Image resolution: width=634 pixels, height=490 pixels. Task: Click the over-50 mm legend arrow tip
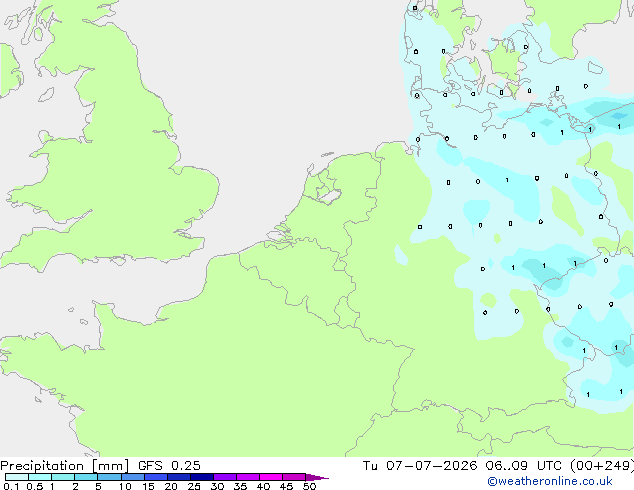[x=317, y=477]
